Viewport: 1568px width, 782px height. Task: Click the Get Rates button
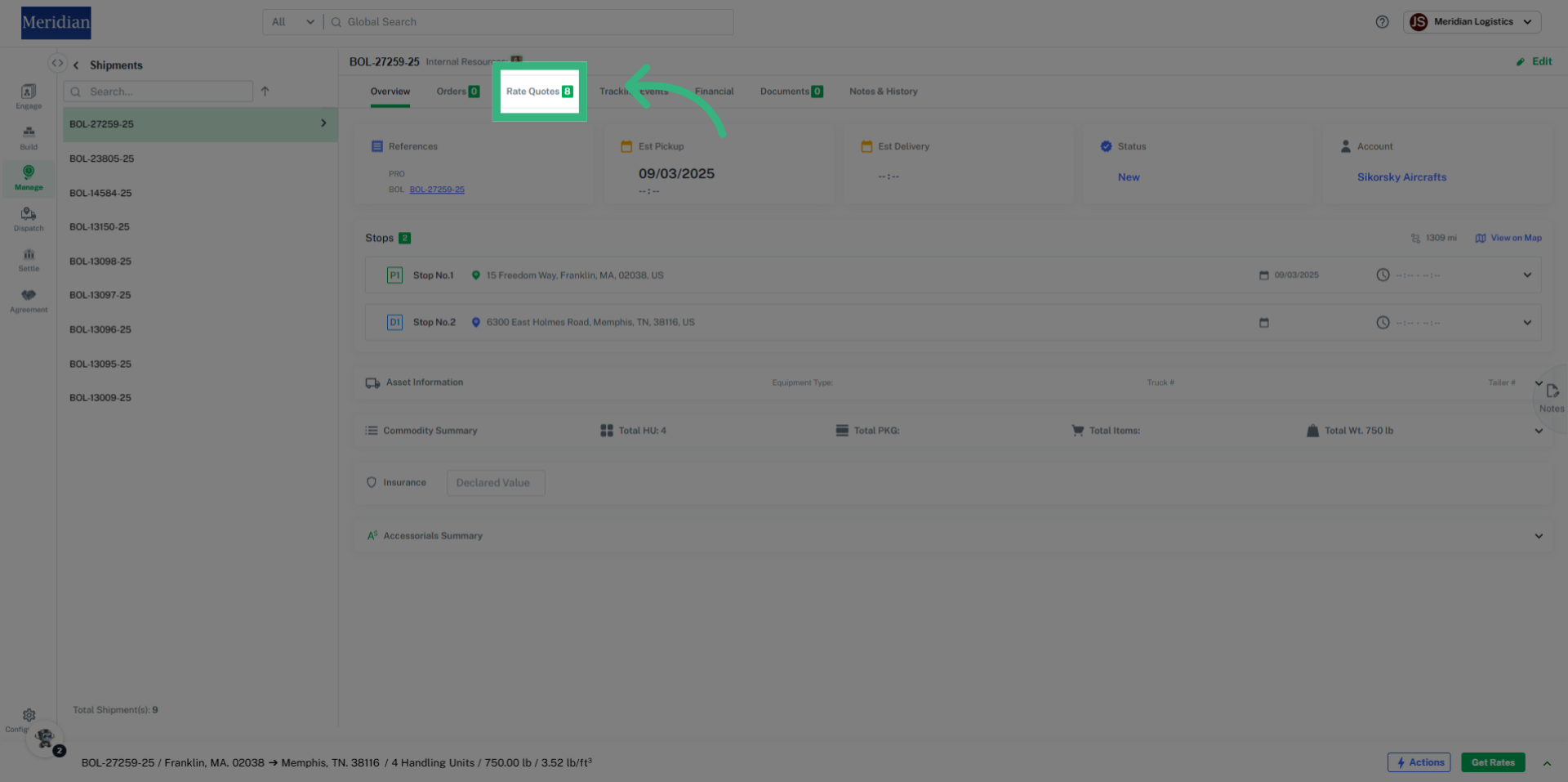(1493, 763)
